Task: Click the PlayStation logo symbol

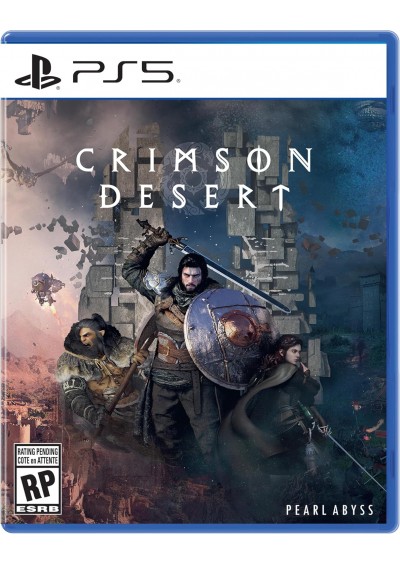Action: click(38, 72)
